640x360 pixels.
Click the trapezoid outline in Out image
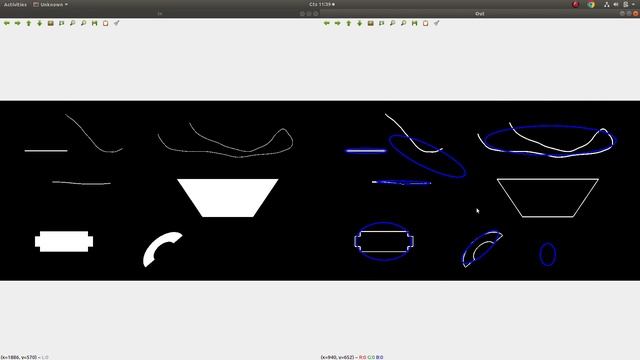pyautogui.click(x=548, y=198)
